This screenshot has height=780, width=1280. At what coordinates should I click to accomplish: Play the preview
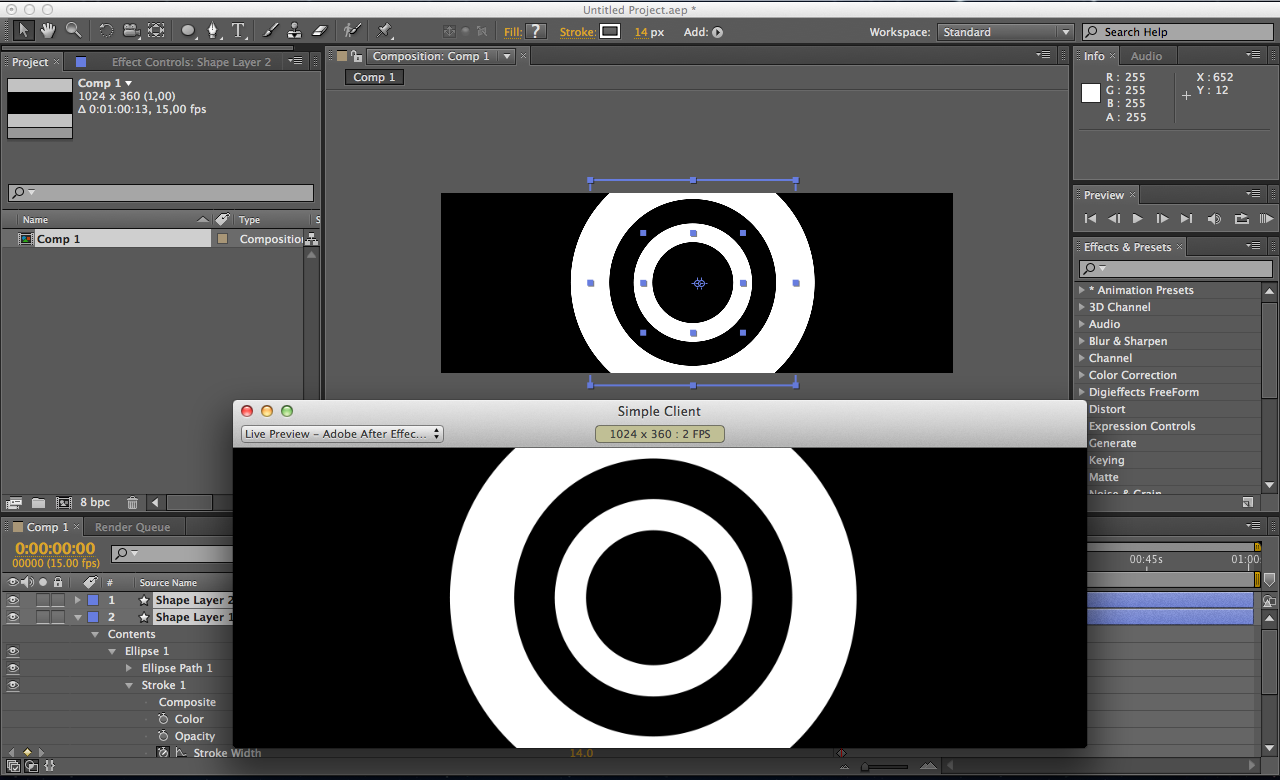click(1138, 219)
